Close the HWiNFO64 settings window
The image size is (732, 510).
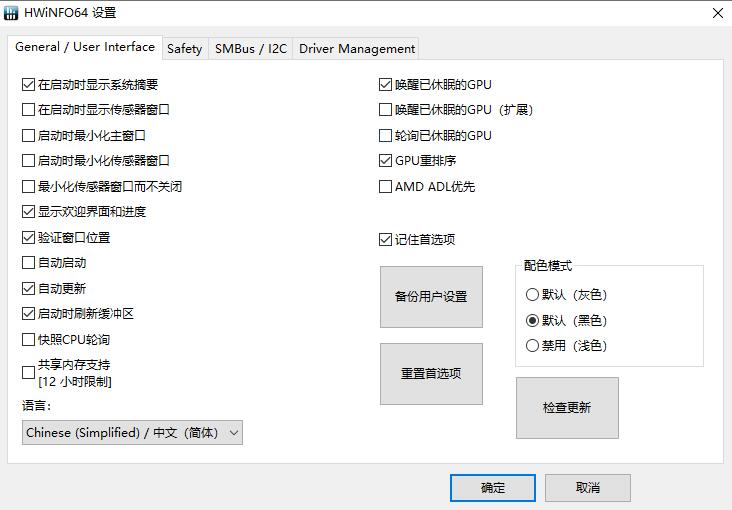pyautogui.click(x=717, y=13)
